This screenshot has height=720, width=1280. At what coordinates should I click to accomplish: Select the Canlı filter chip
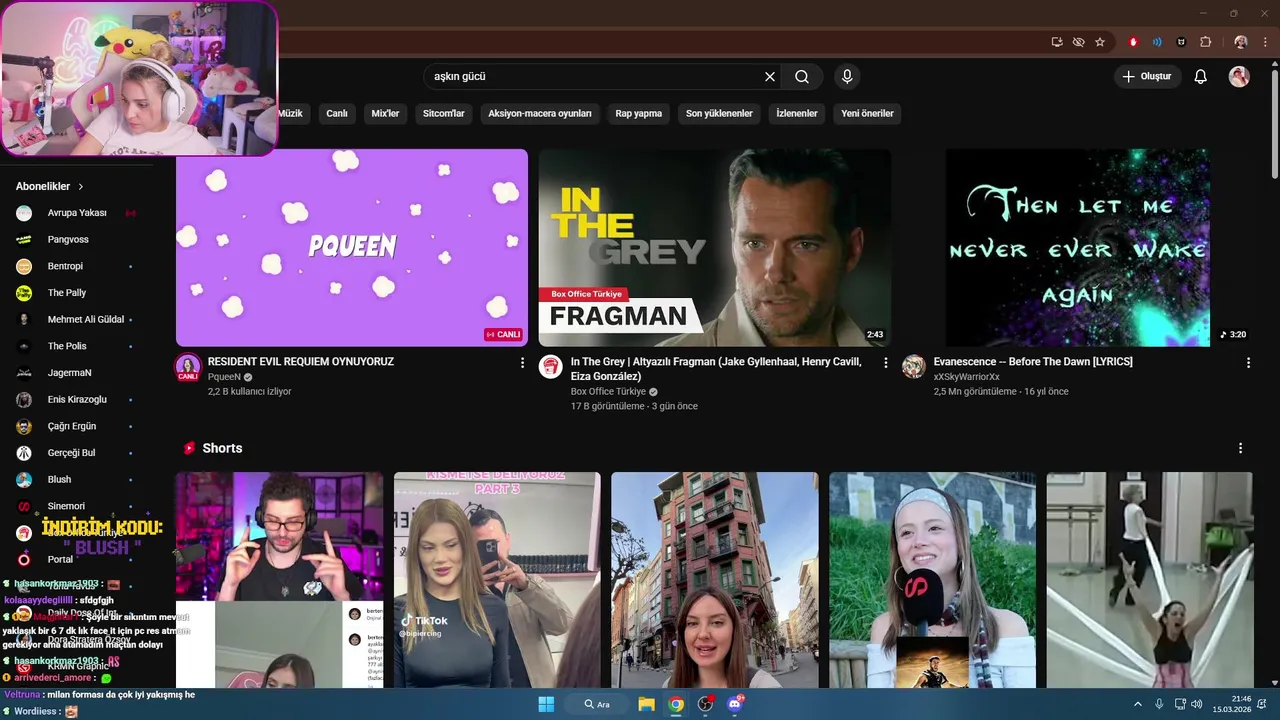(337, 113)
